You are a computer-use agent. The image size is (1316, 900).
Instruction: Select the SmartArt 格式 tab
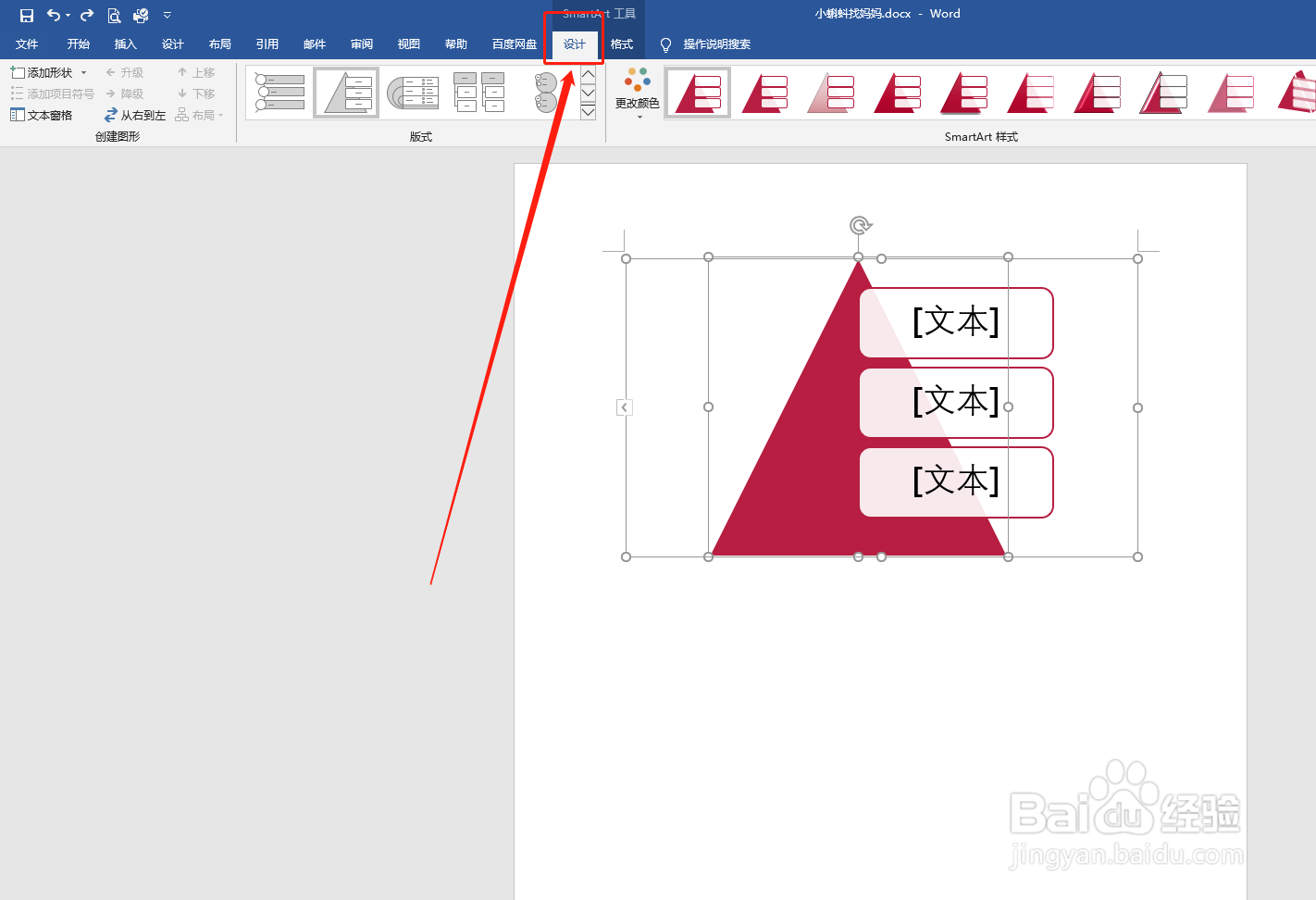click(622, 44)
